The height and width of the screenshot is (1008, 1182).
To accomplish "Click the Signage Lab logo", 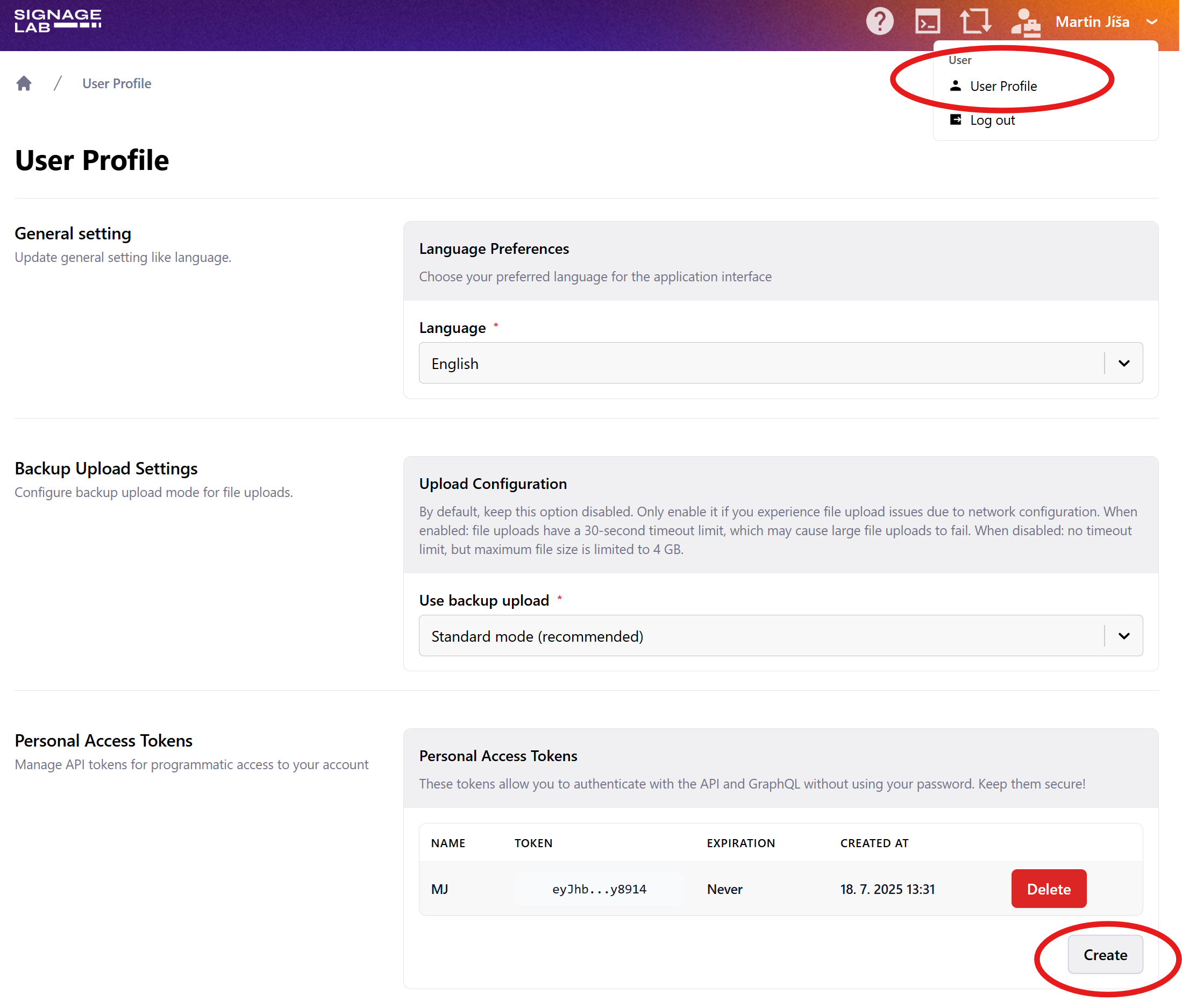I will (x=58, y=21).
